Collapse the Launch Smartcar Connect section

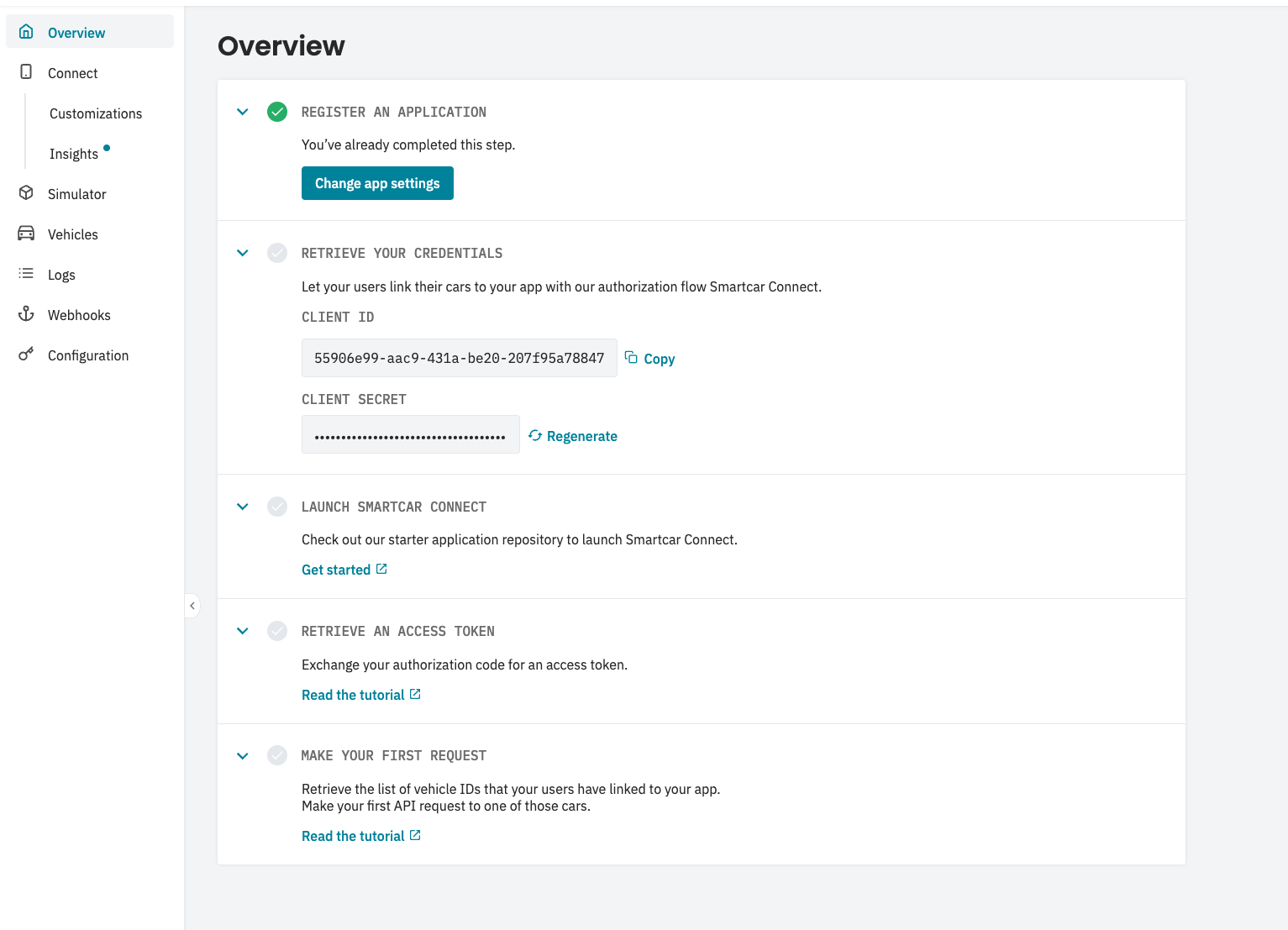(243, 507)
